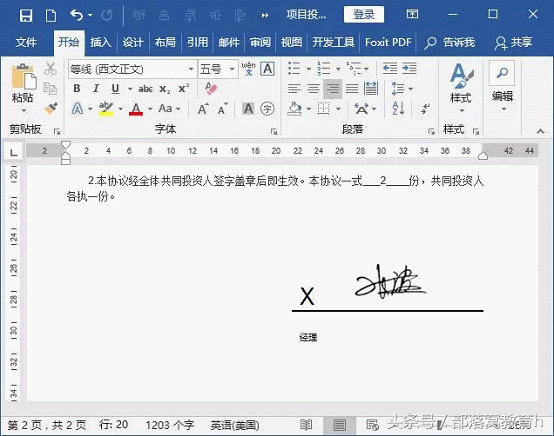This screenshot has width=554, height=436.
Task: Decrease font size with the smaller A
Action: 223,109
